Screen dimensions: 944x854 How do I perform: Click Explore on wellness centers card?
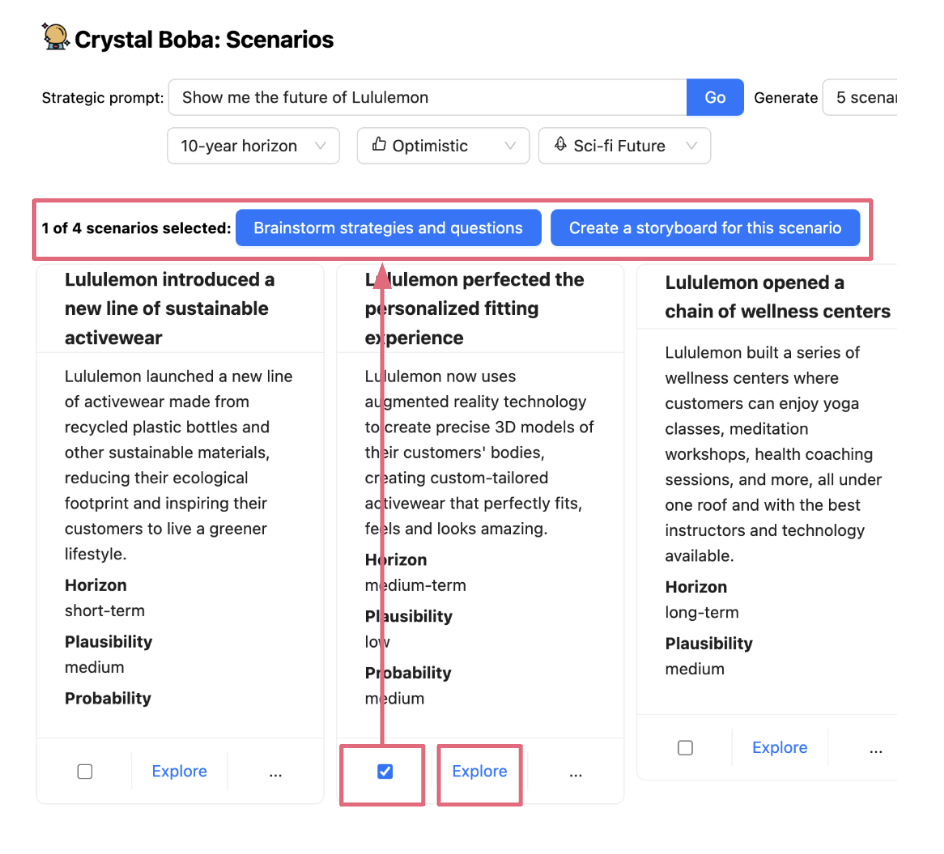[780, 748]
